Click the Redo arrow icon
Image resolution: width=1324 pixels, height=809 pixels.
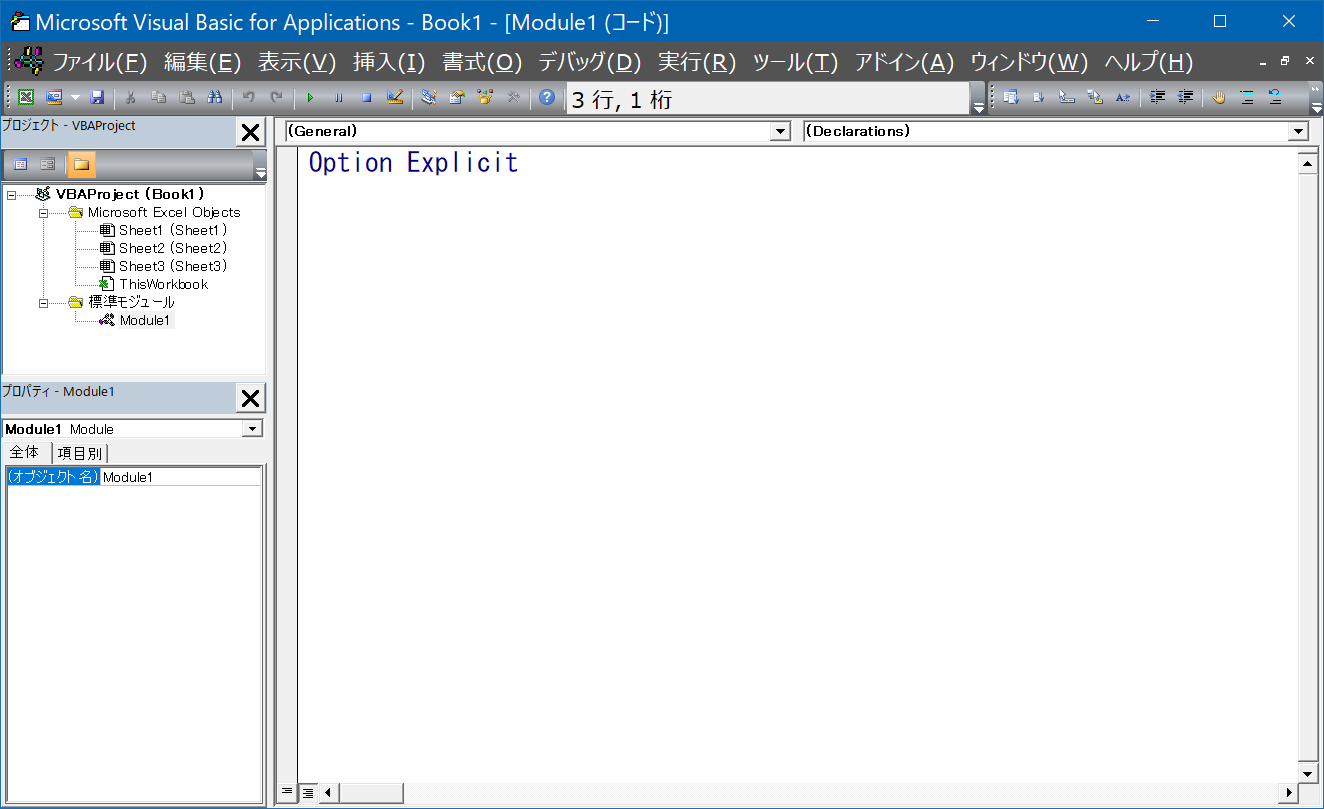(x=276, y=97)
